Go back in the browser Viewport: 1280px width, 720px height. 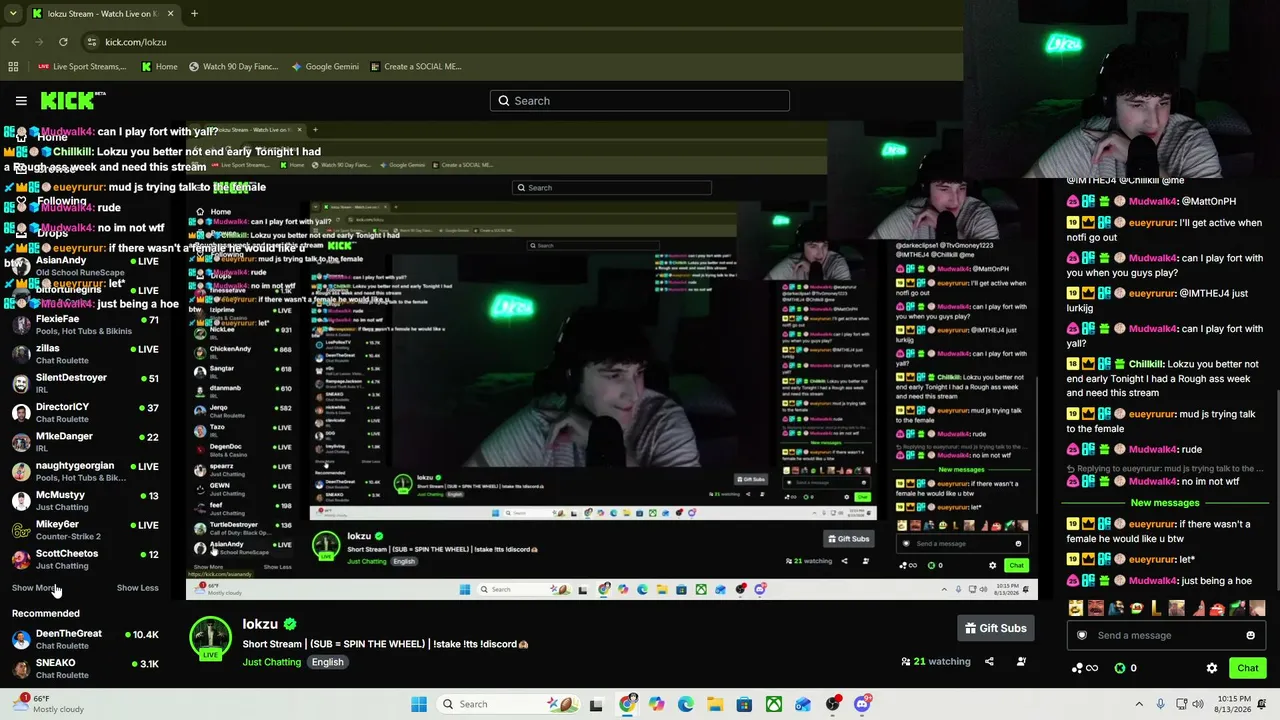pyautogui.click(x=15, y=42)
